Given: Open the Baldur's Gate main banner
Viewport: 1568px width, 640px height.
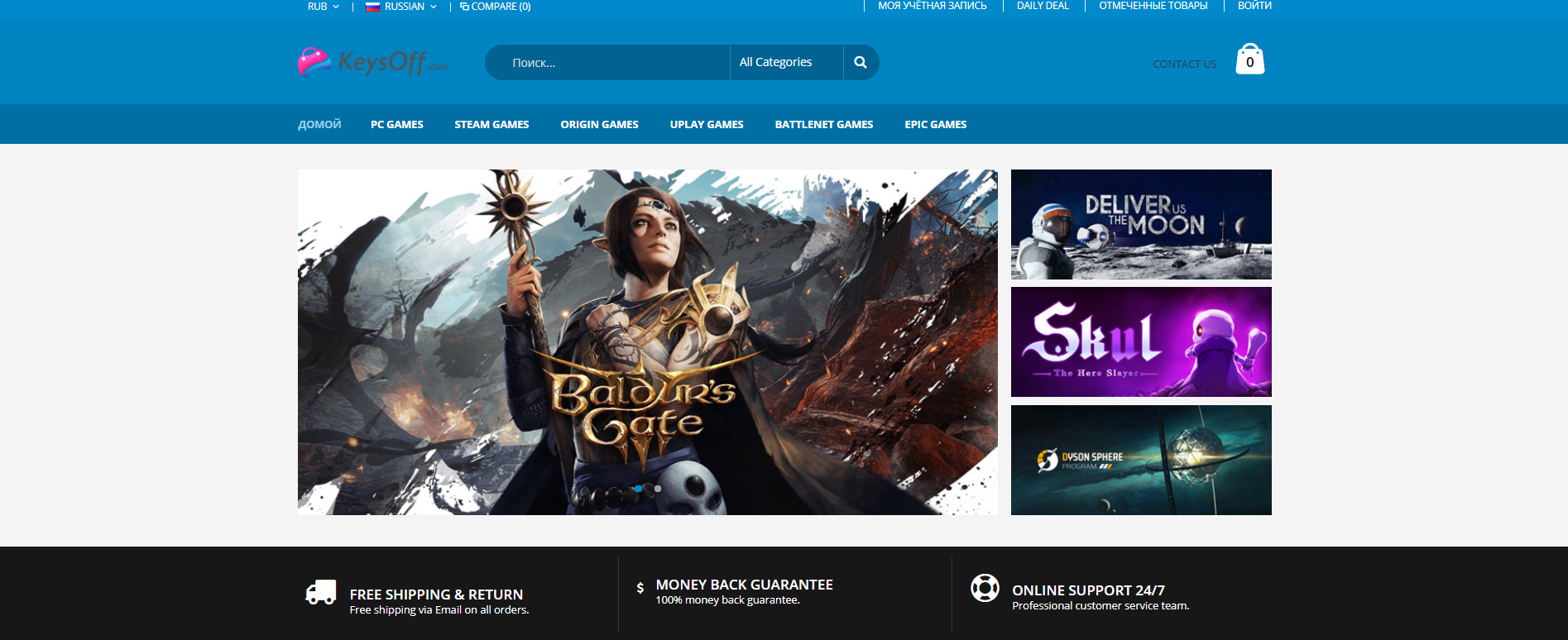Looking at the screenshot, I should [x=648, y=342].
